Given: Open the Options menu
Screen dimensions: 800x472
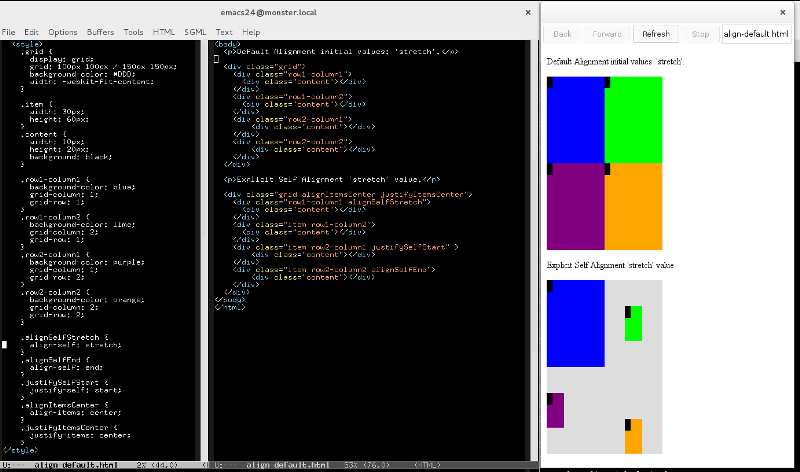Looking at the screenshot, I should pos(63,32).
